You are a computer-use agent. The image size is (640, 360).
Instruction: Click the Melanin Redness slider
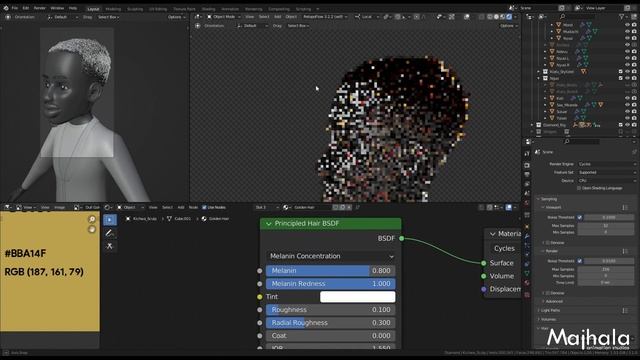pyautogui.click(x=331, y=284)
